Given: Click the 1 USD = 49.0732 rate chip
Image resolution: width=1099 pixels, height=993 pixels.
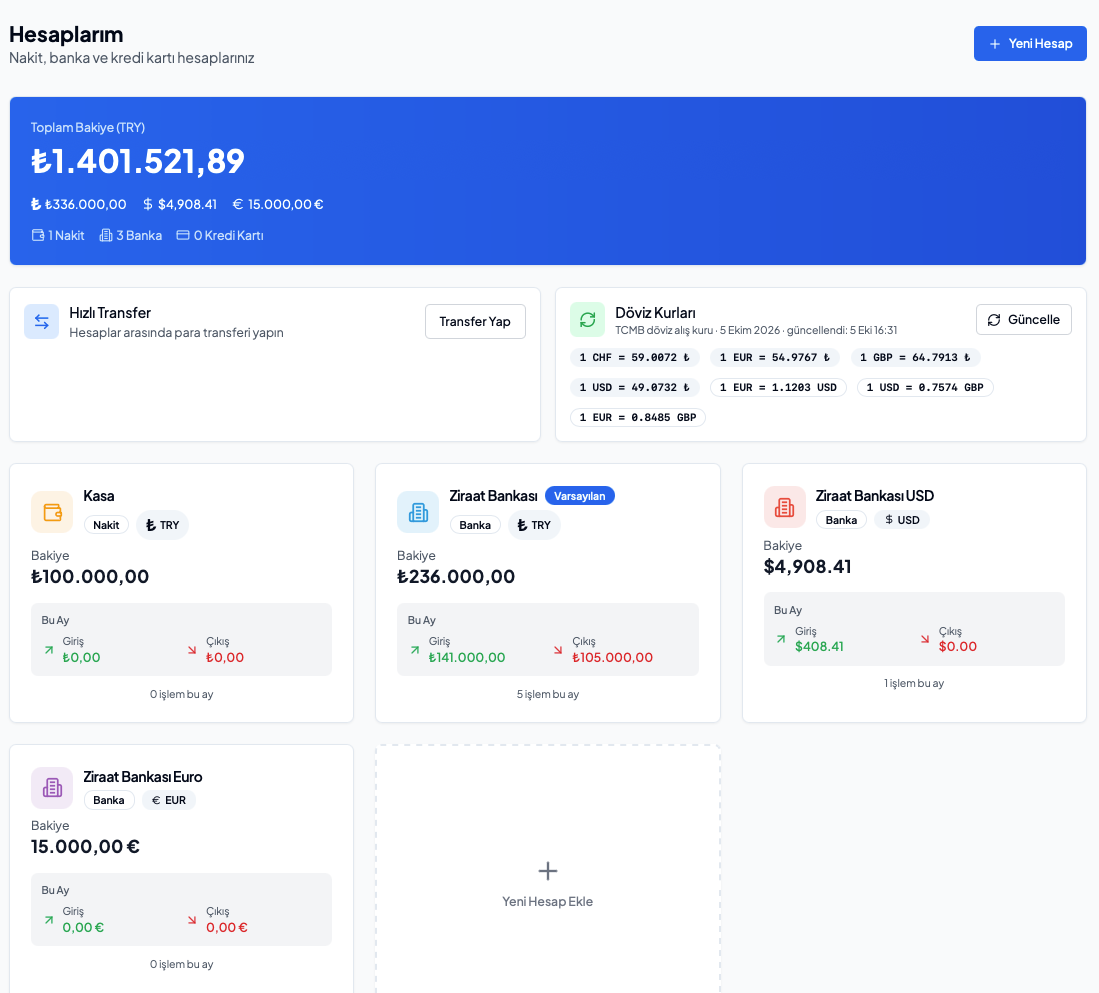Looking at the screenshot, I should pyautogui.click(x=634, y=388).
